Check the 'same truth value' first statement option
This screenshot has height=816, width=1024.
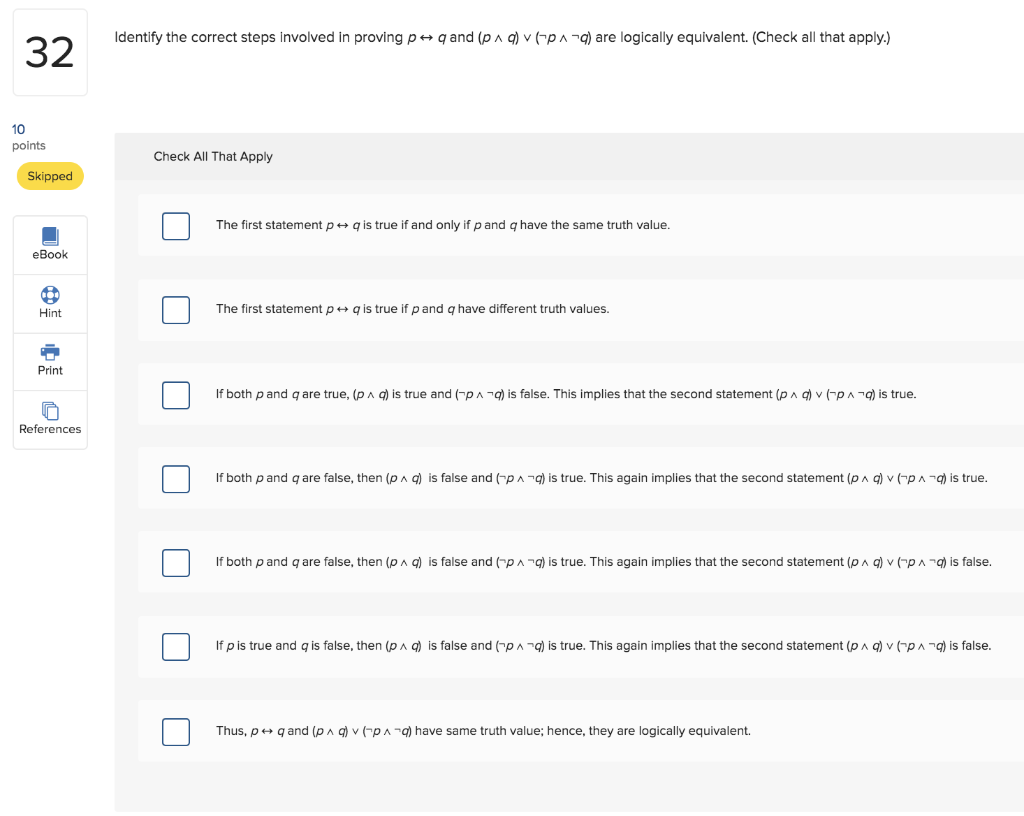click(175, 226)
